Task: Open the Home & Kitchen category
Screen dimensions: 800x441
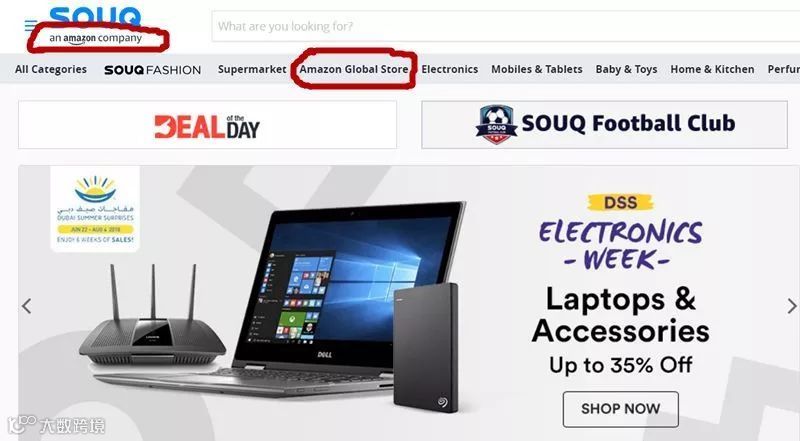Action: coord(712,69)
